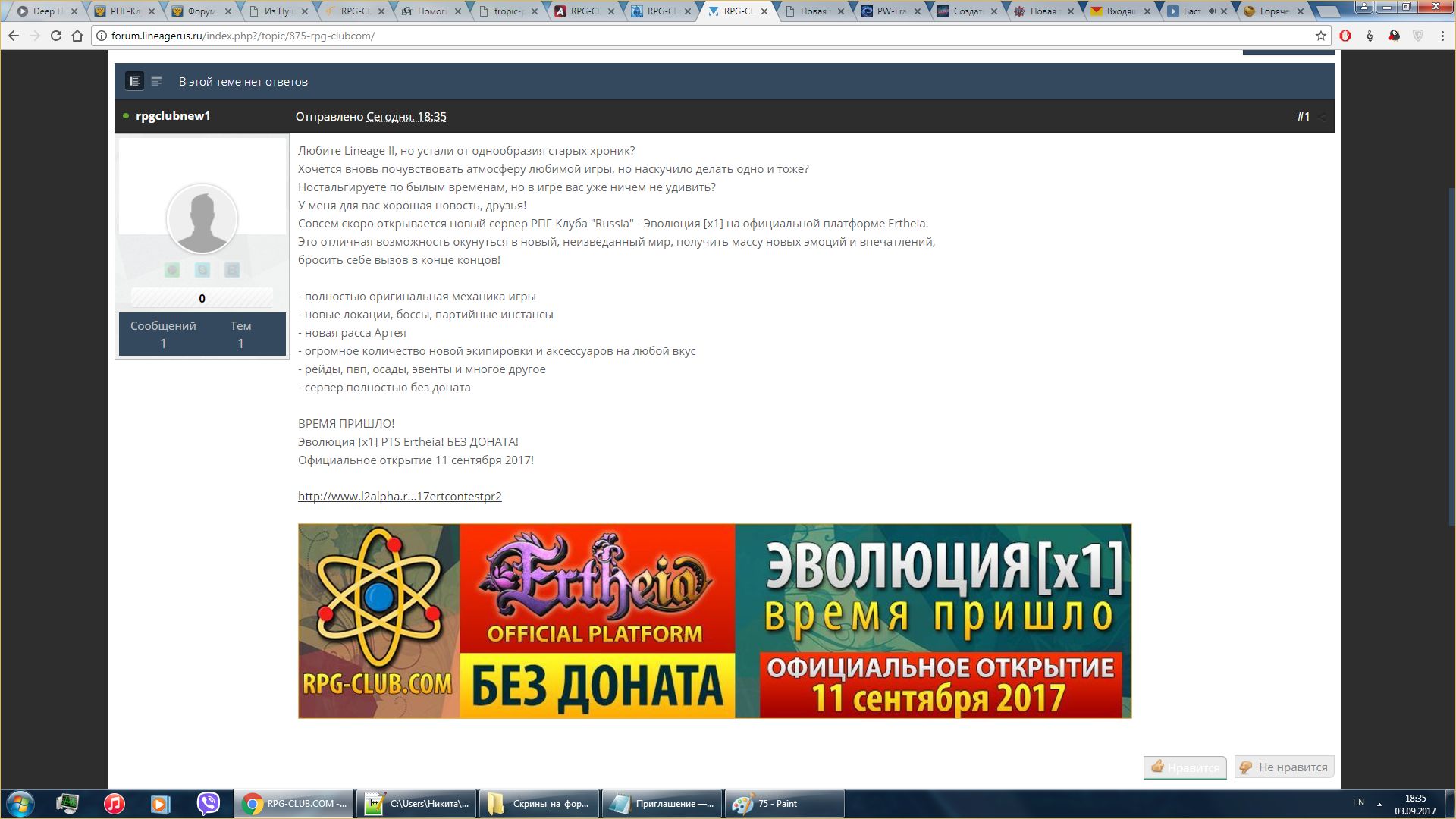Click the Skype contact icon under avatar
This screenshot has width=1456, height=819.
point(202,270)
